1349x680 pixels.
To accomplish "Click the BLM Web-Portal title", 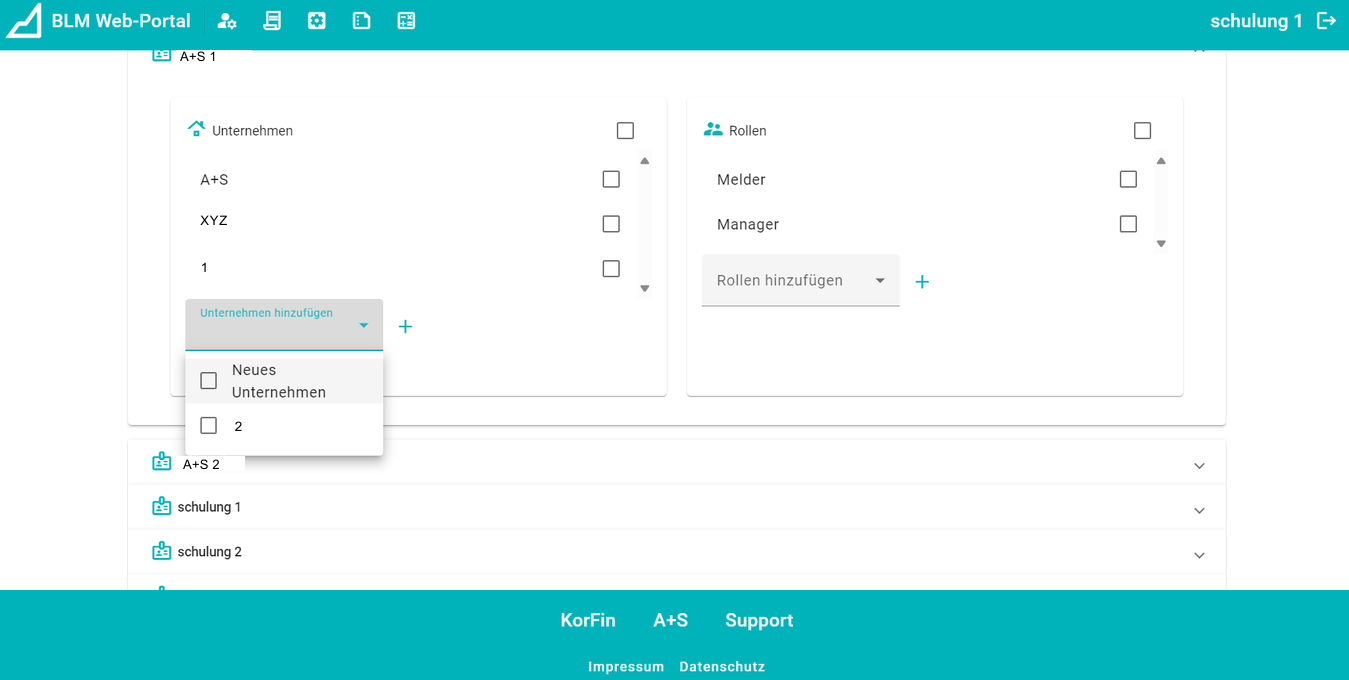I will click(121, 21).
